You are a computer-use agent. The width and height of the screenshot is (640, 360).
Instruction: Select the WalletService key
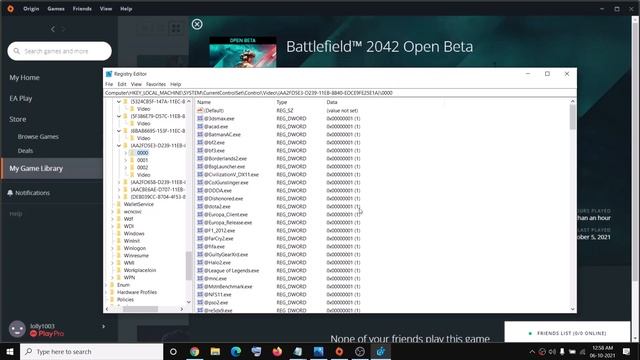coord(139,204)
